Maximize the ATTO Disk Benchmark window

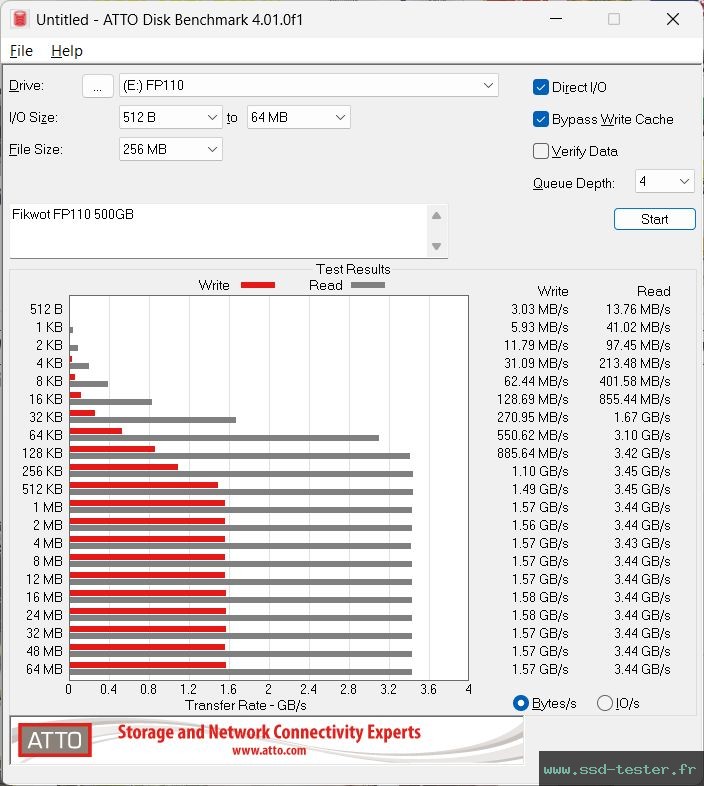pos(614,19)
